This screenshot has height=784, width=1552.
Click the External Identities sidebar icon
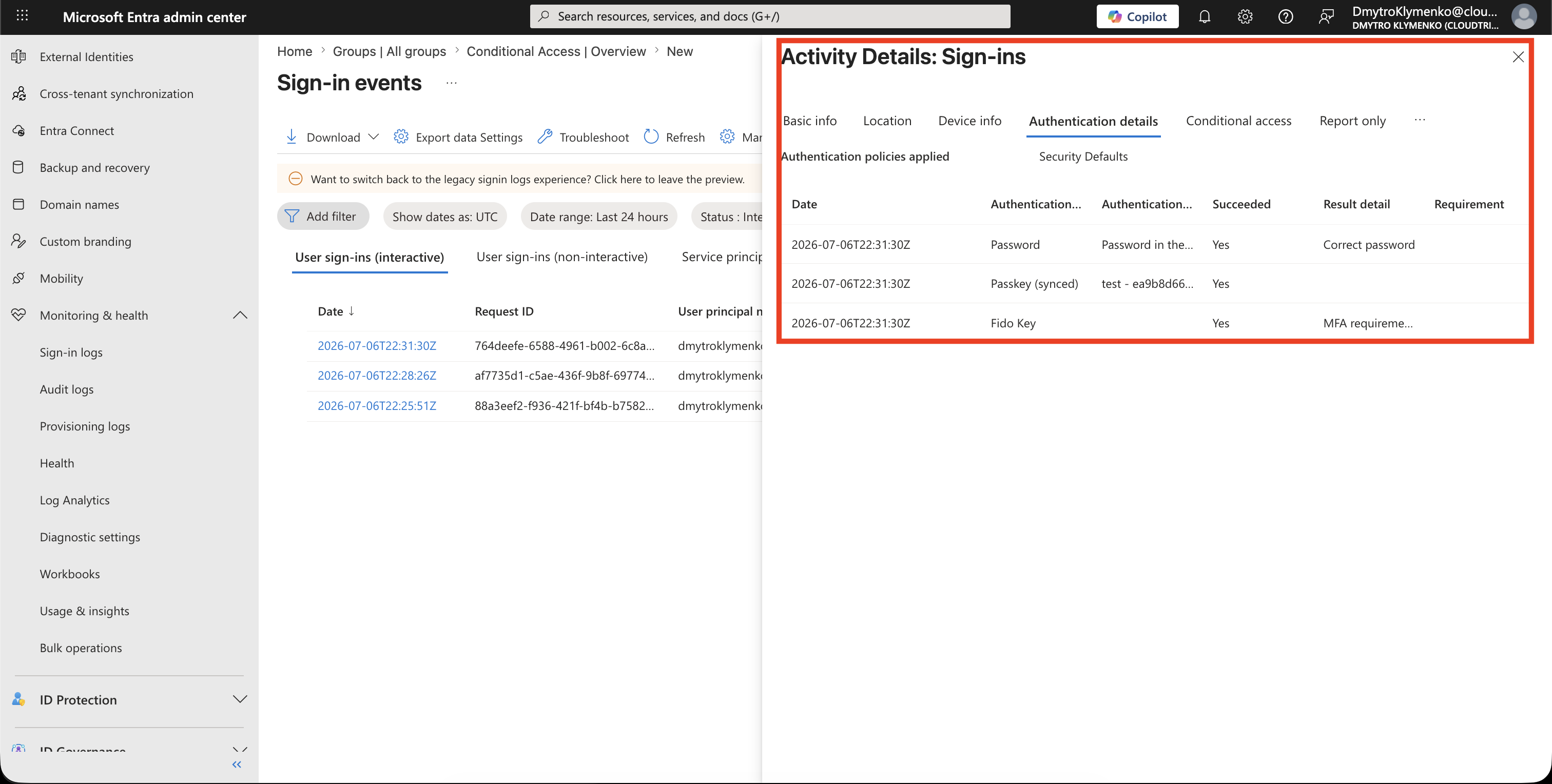(18, 56)
